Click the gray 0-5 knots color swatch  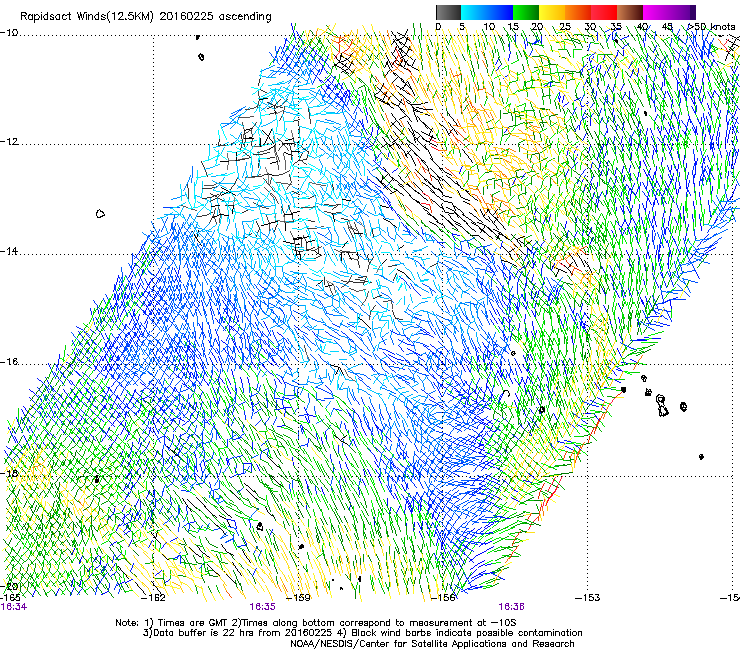448,12
